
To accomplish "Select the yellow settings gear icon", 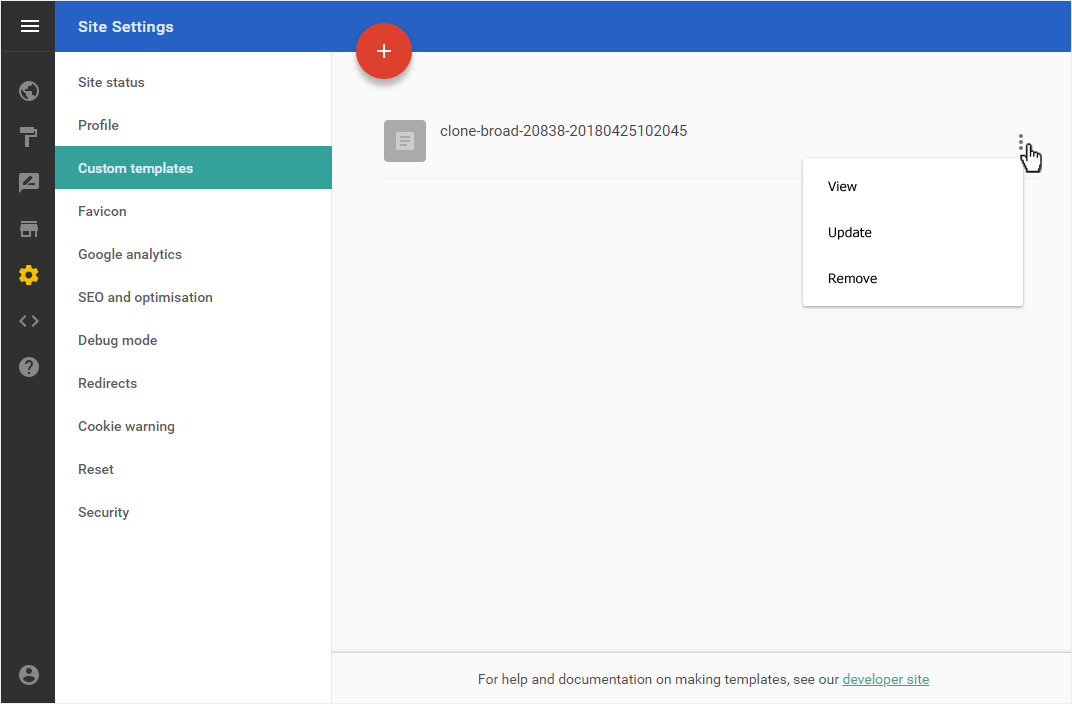I will click(x=29, y=275).
